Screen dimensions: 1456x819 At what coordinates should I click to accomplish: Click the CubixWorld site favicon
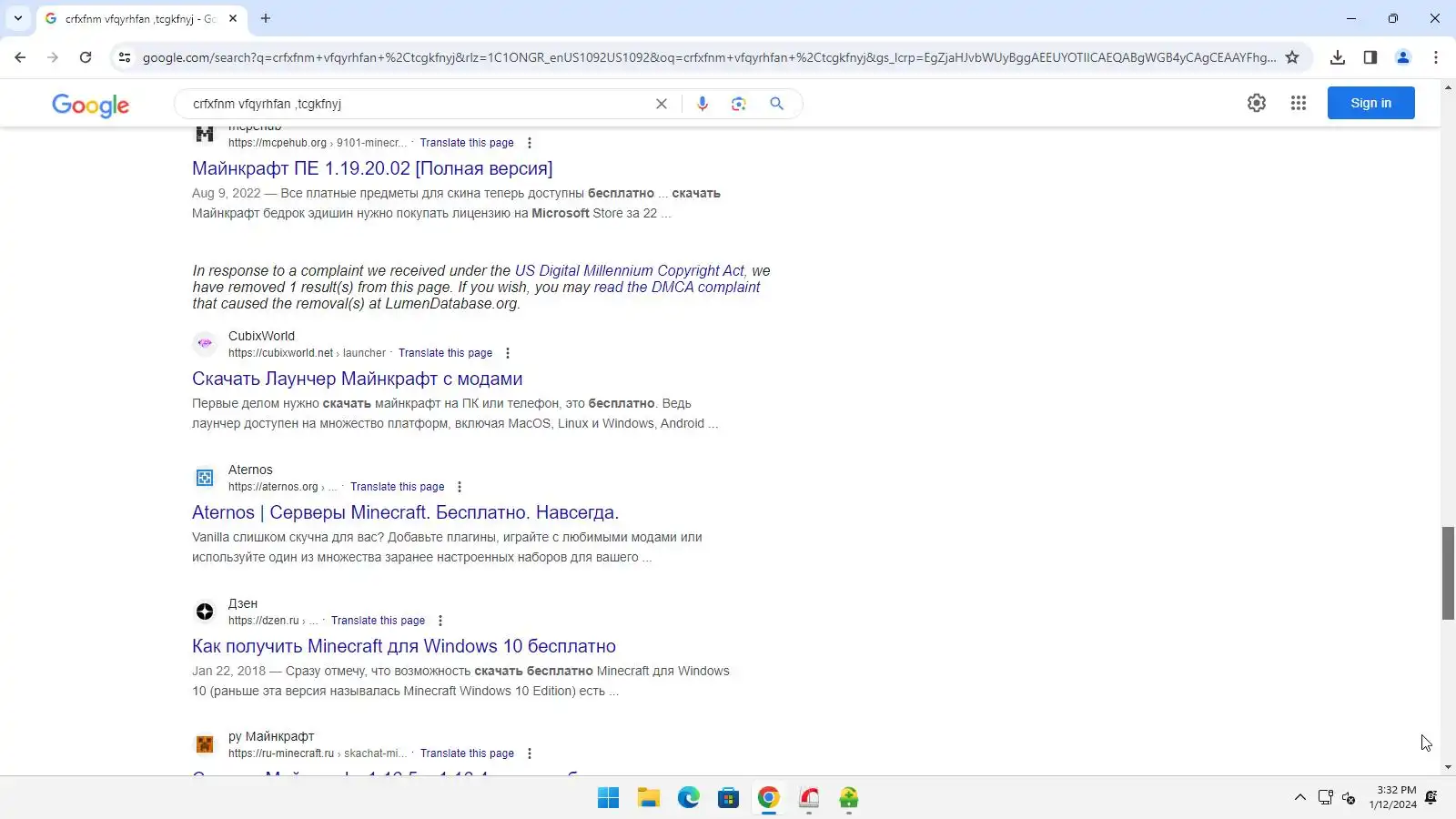click(205, 344)
